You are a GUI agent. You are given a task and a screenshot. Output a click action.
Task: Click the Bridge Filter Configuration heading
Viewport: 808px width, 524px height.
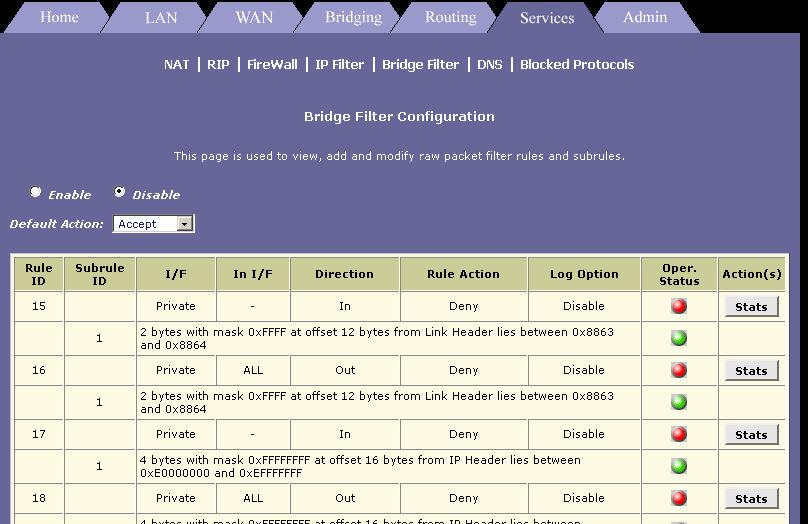pyautogui.click(x=399, y=116)
